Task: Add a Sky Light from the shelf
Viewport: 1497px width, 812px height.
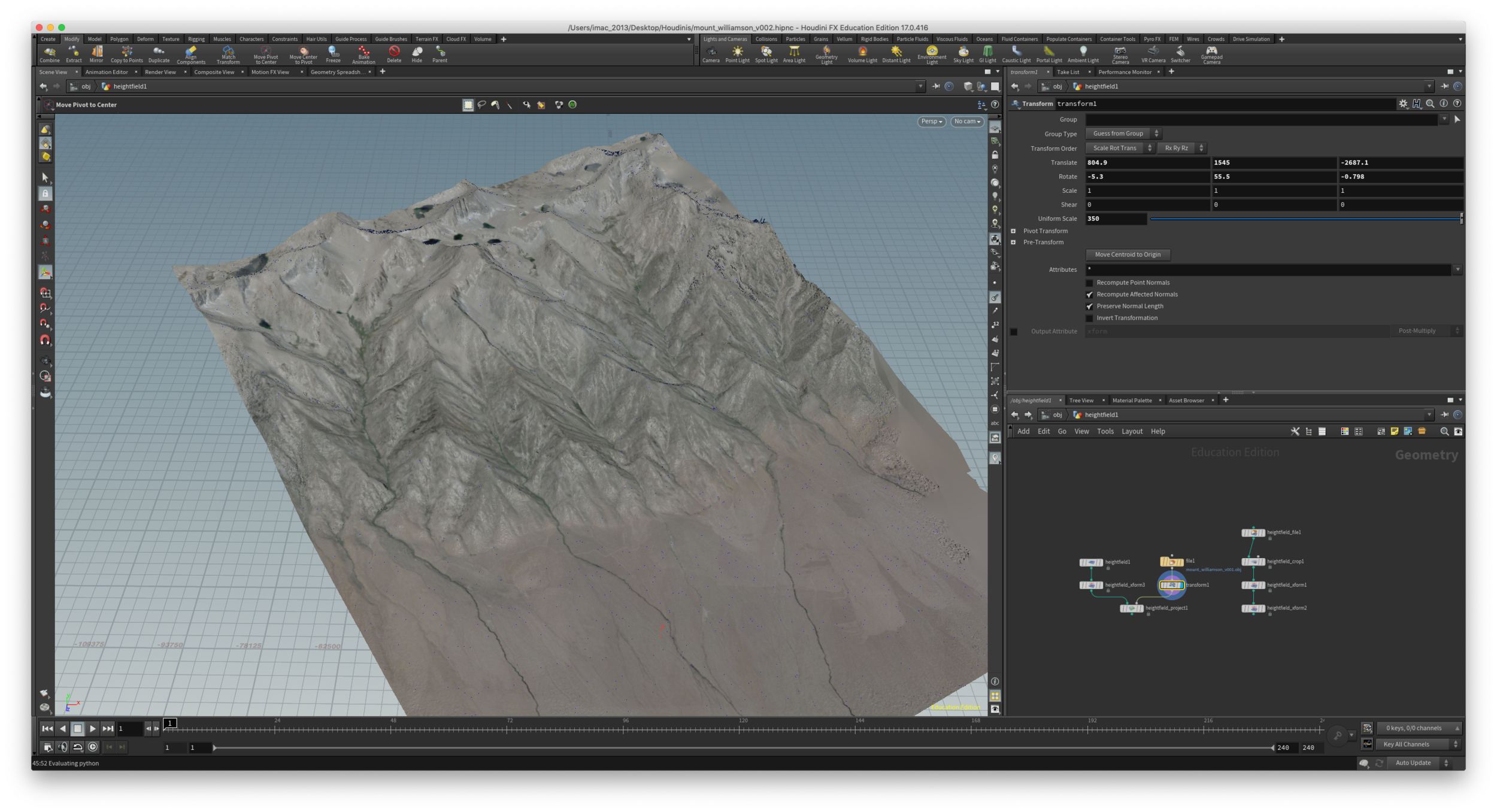Action: point(963,54)
